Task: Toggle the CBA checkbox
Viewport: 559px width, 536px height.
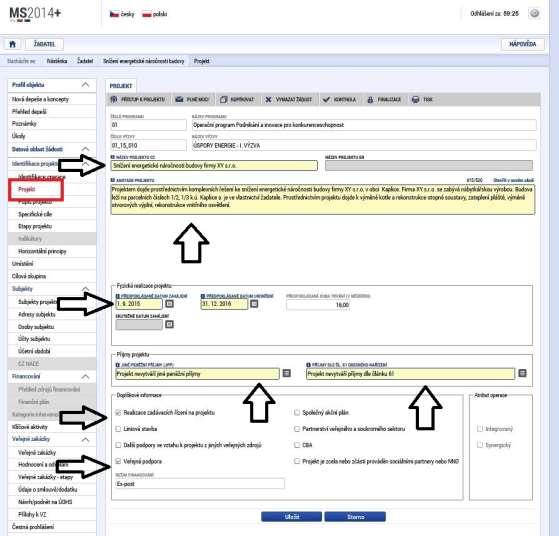Action: (x=297, y=445)
